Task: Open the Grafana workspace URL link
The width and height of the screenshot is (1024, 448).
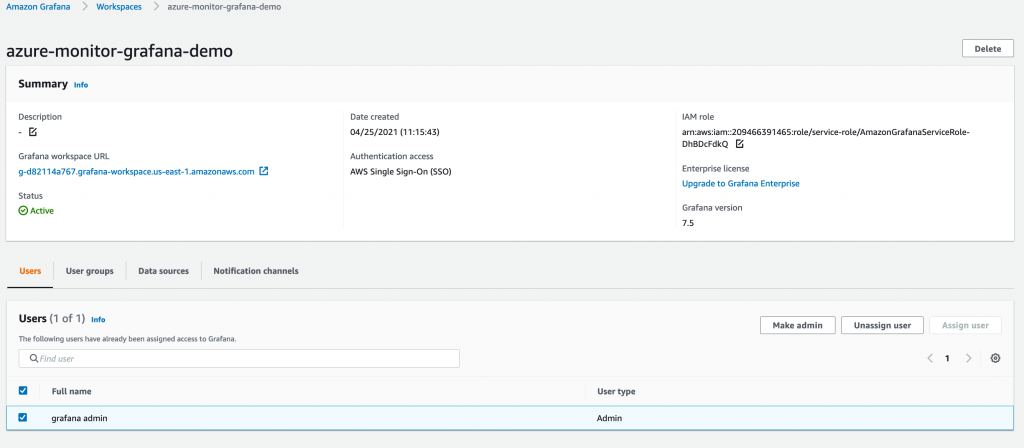Action: (136, 171)
